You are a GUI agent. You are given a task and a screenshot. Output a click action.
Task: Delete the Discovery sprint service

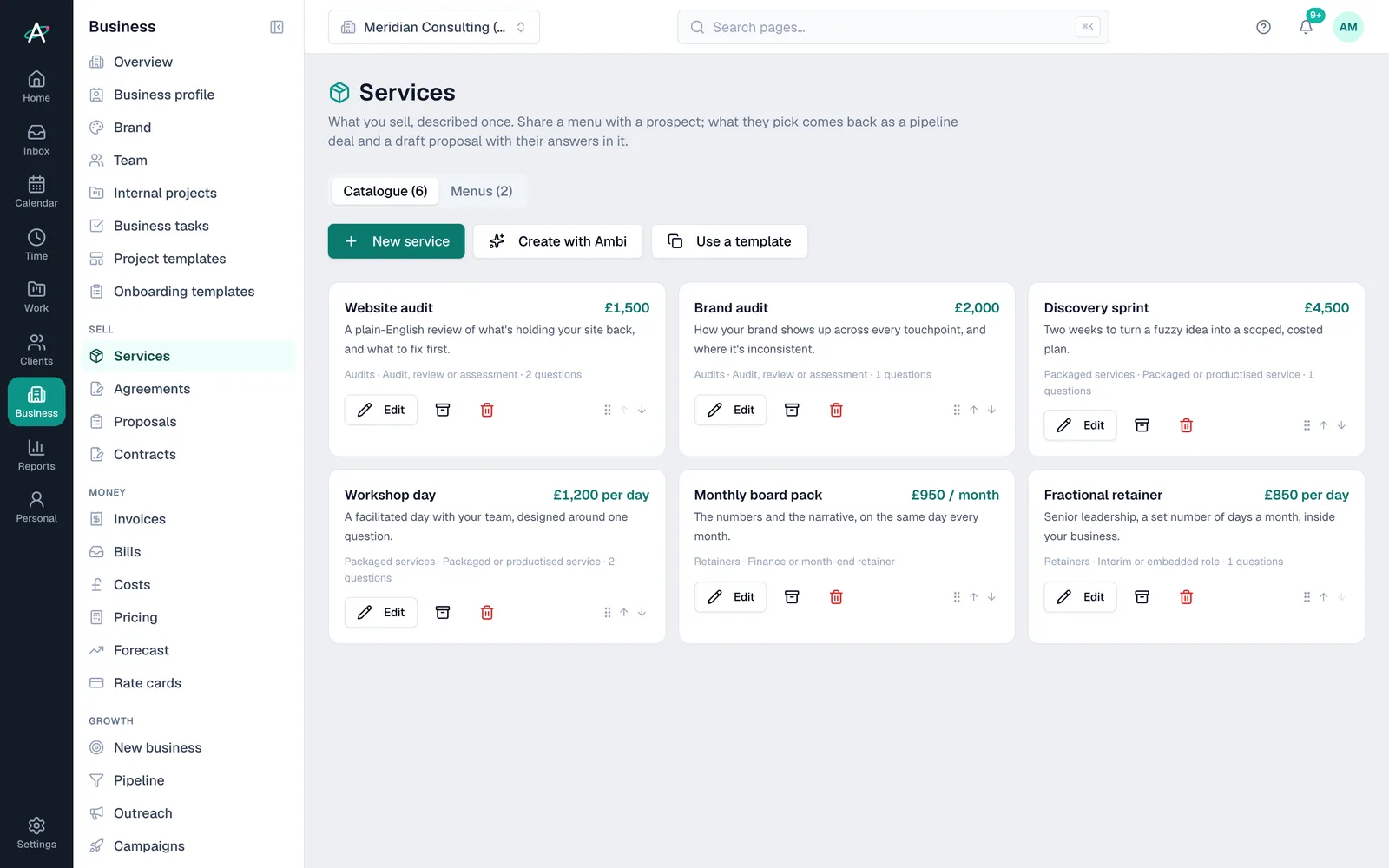pyautogui.click(x=1186, y=425)
